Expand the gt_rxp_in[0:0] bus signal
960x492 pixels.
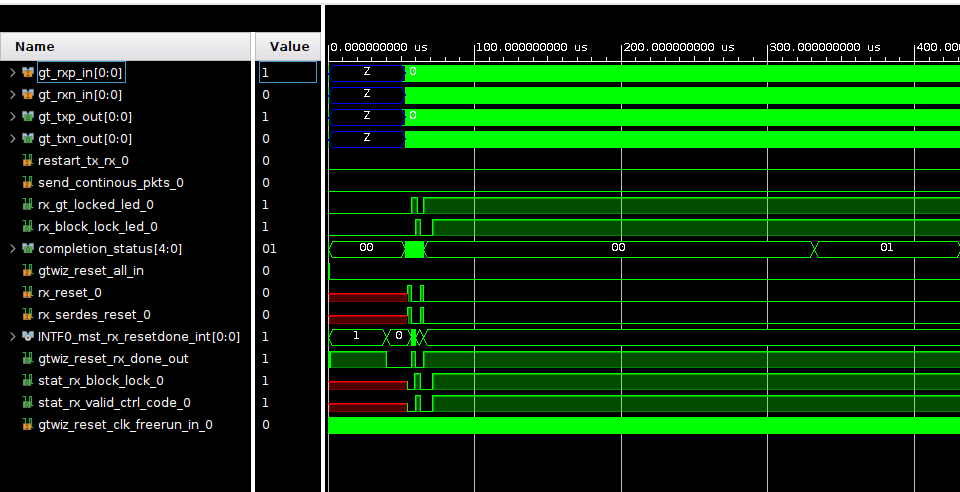point(13,73)
